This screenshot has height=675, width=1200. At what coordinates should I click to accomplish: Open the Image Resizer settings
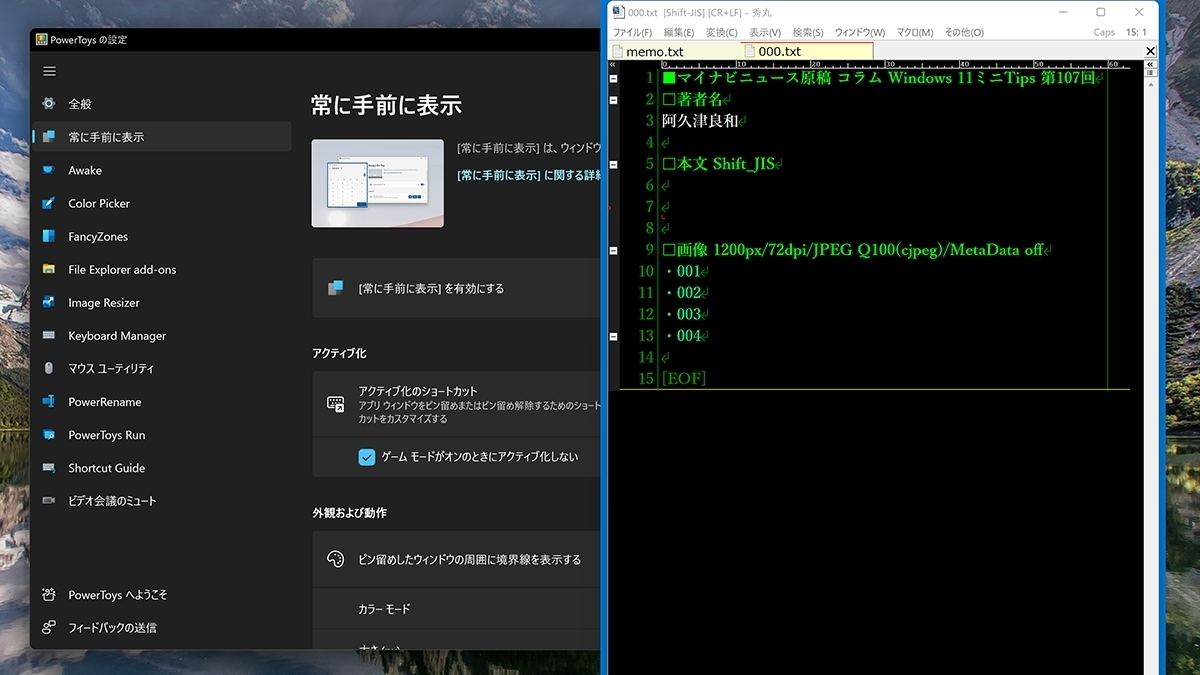click(162, 302)
